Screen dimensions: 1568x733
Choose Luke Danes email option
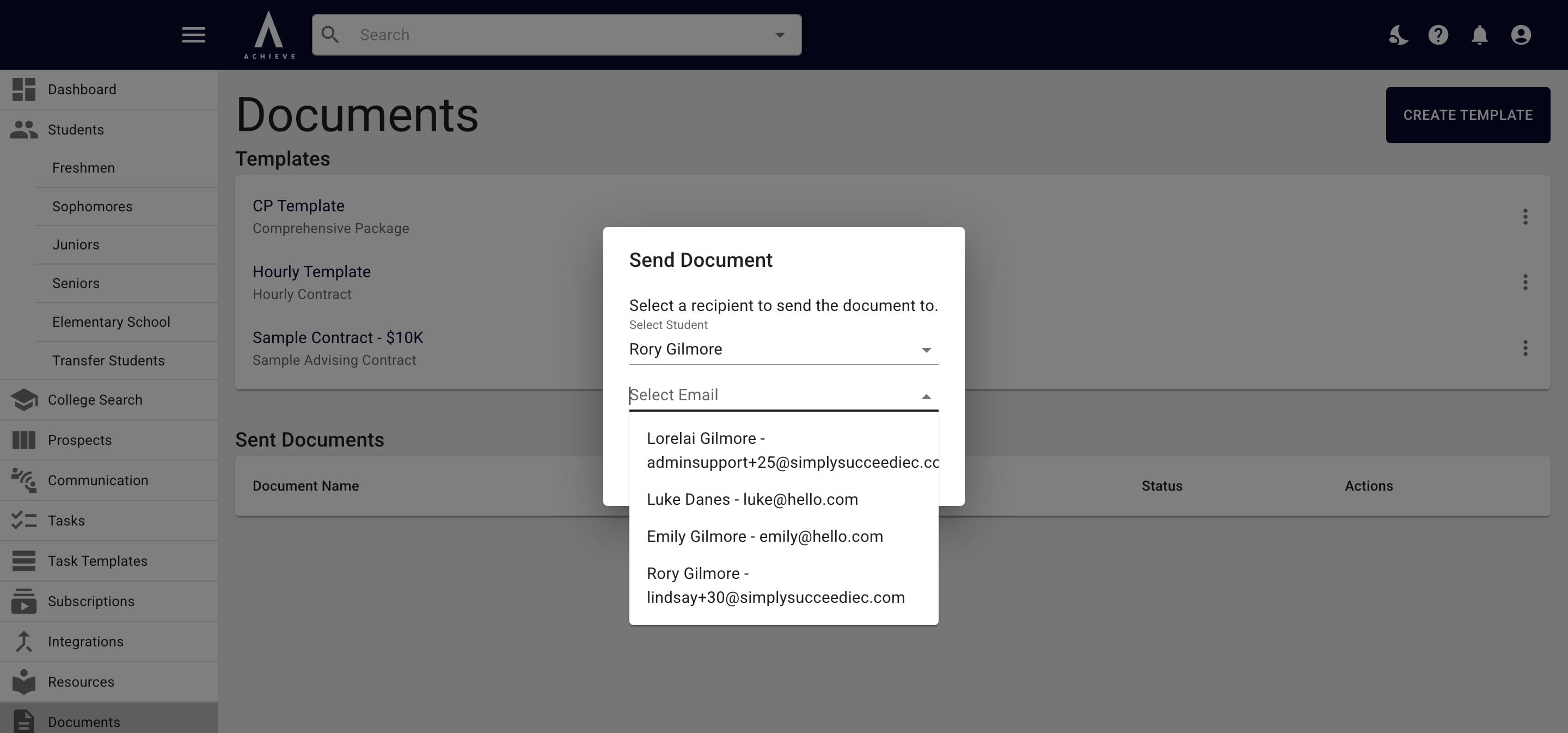pos(783,500)
